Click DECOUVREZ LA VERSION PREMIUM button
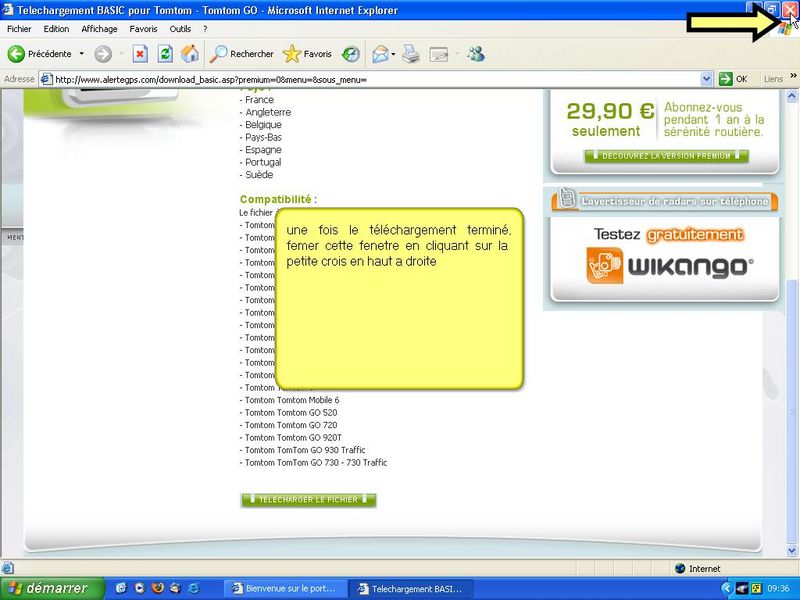800x600 pixels. tap(666, 156)
